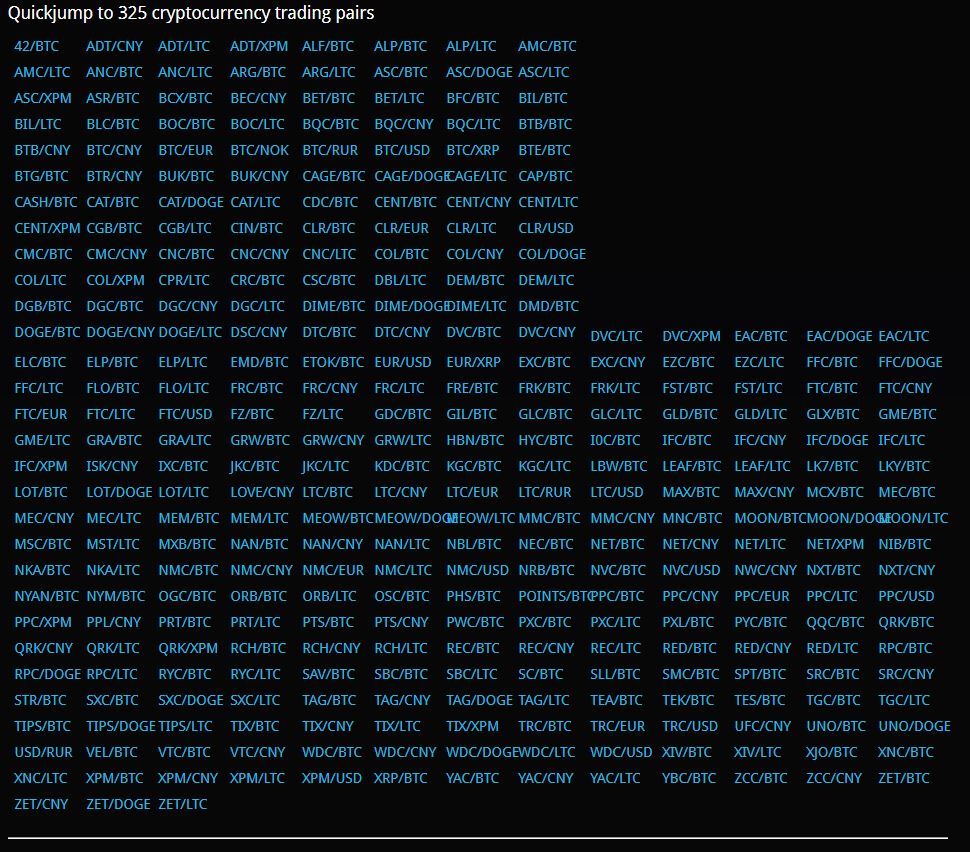970x852 pixels.
Task: Jump to BTC/XRP pair
Action: point(473,150)
